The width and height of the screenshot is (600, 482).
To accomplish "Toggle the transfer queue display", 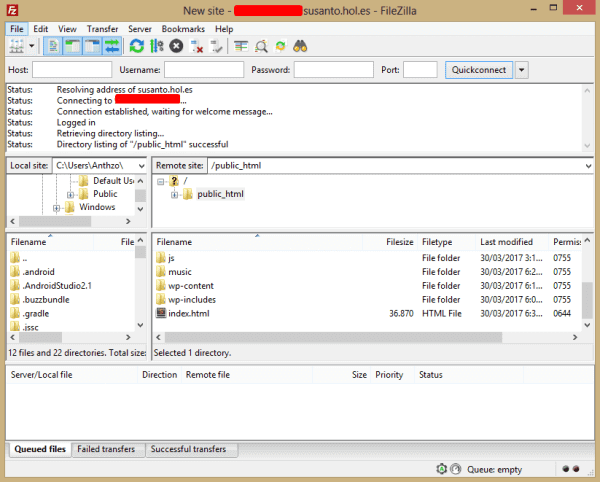I will [112, 46].
